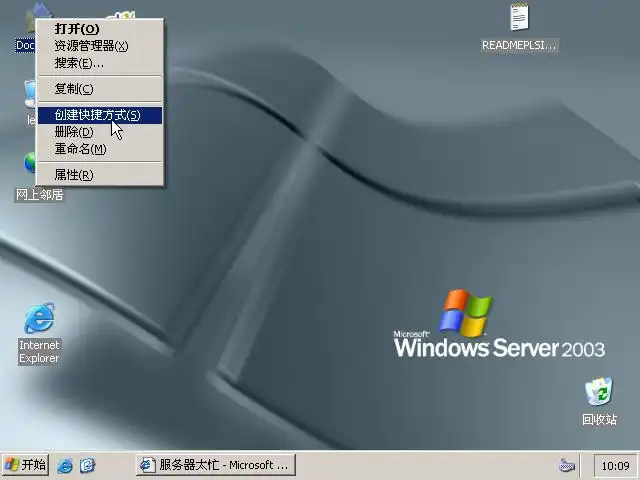Viewport: 640px width, 480px height.
Task: Click the Internet Explorer icon label text
Action: coord(39,351)
